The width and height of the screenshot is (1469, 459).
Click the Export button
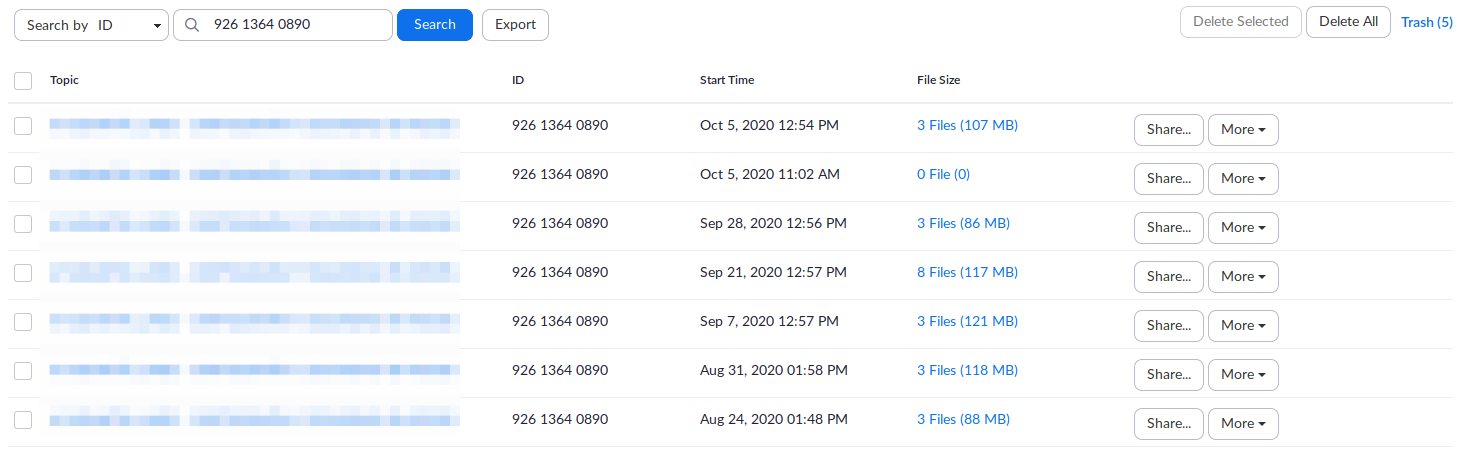tap(515, 25)
